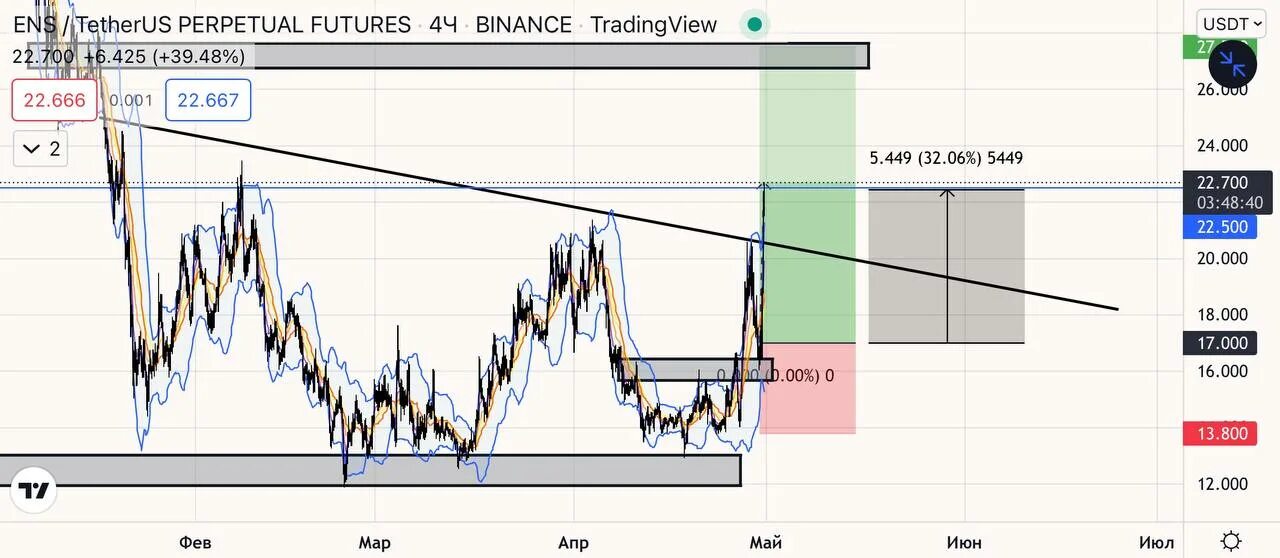Click the blue 22.500 price label
The height and width of the screenshot is (558, 1280).
(1222, 227)
